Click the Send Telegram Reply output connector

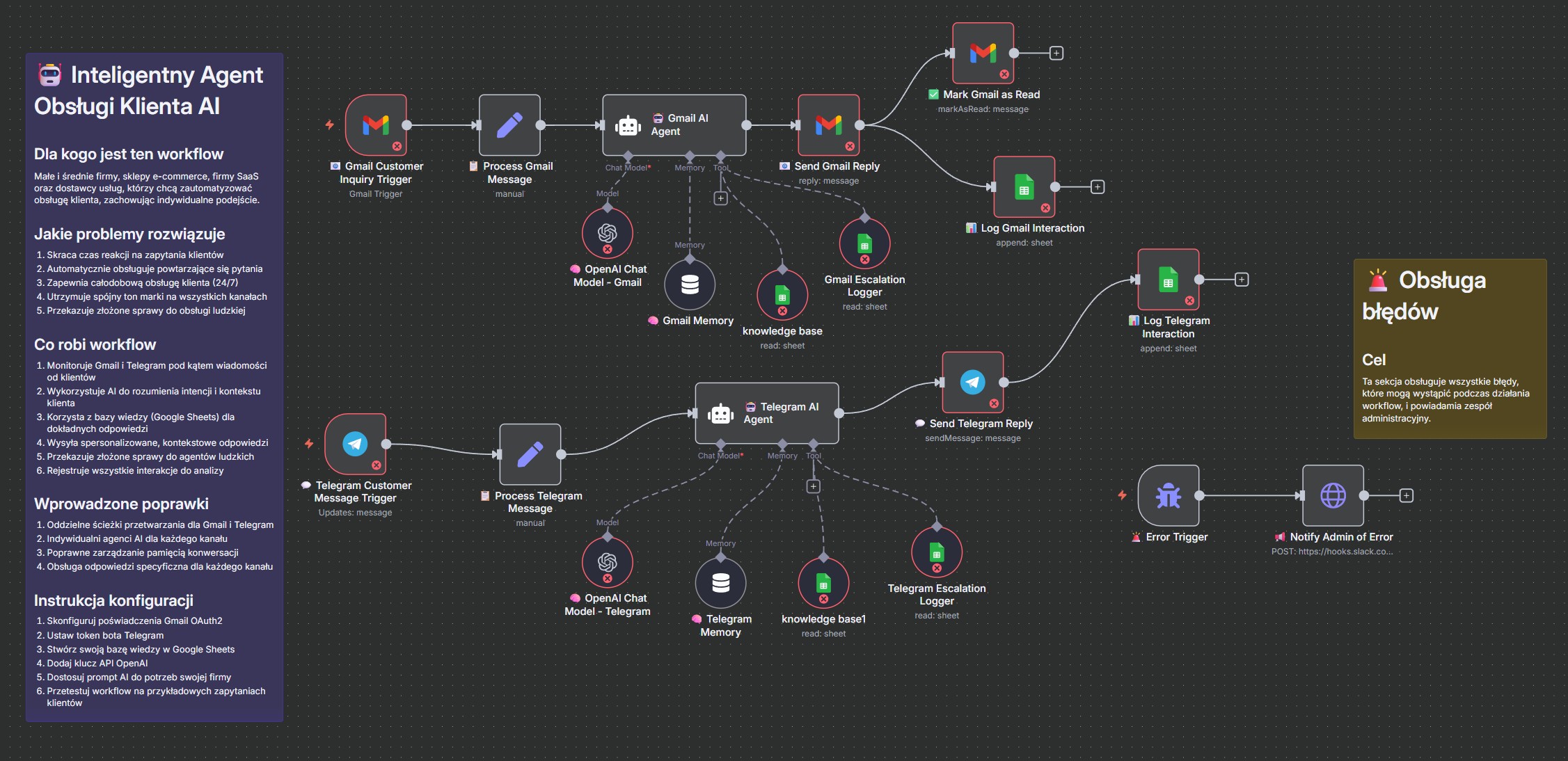click(x=1004, y=383)
